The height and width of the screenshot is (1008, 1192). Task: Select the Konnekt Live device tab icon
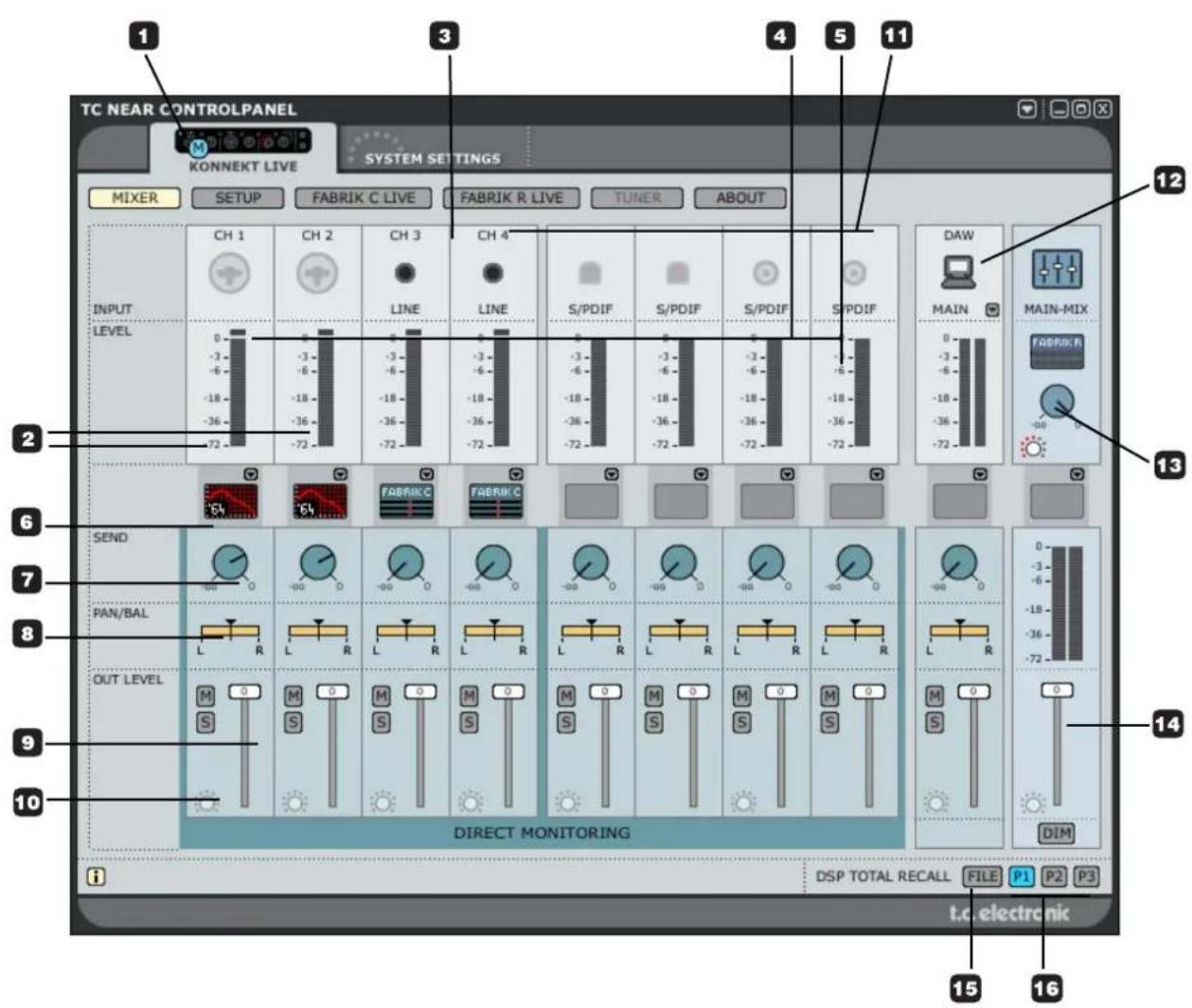(242, 142)
